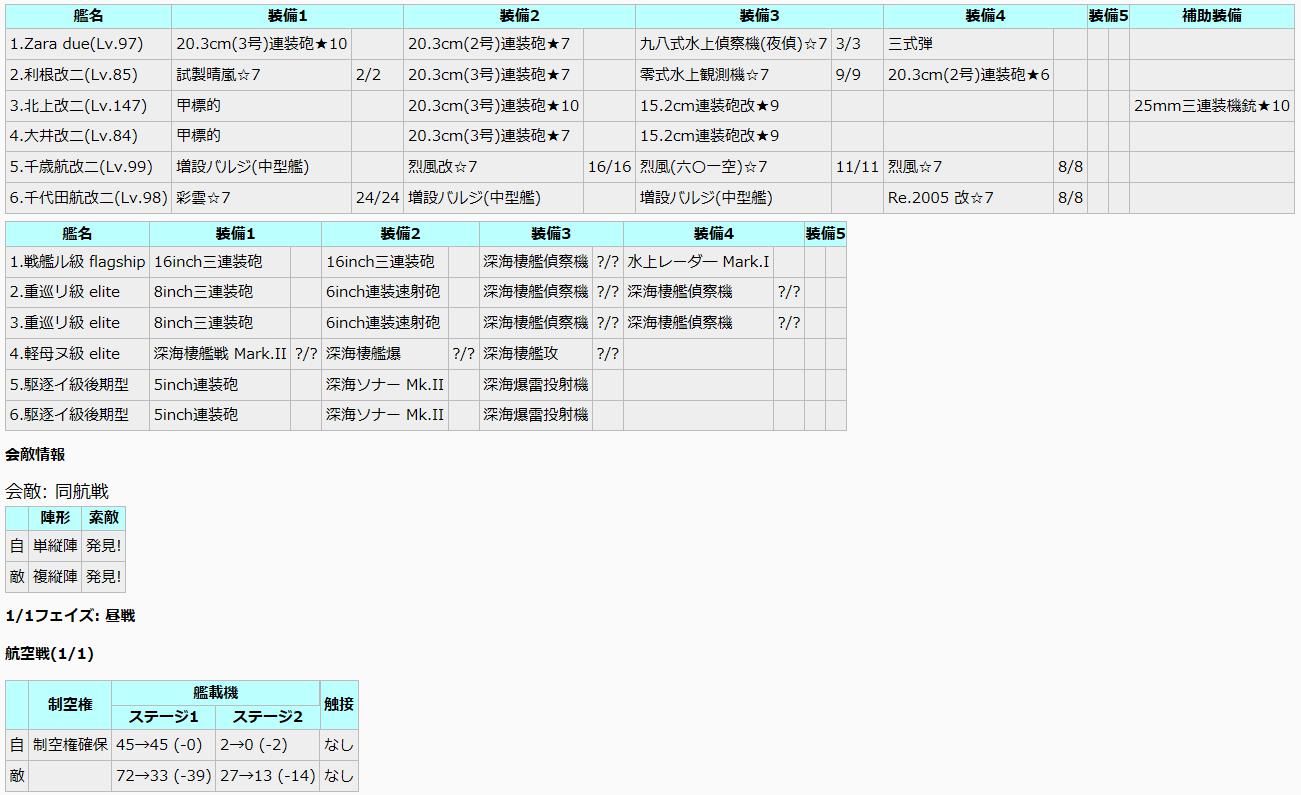Select '烈風(六〇一空)☆7' equipment cell
Image resolution: width=1301 pixels, height=795 pixels.
(x=733, y=167)
